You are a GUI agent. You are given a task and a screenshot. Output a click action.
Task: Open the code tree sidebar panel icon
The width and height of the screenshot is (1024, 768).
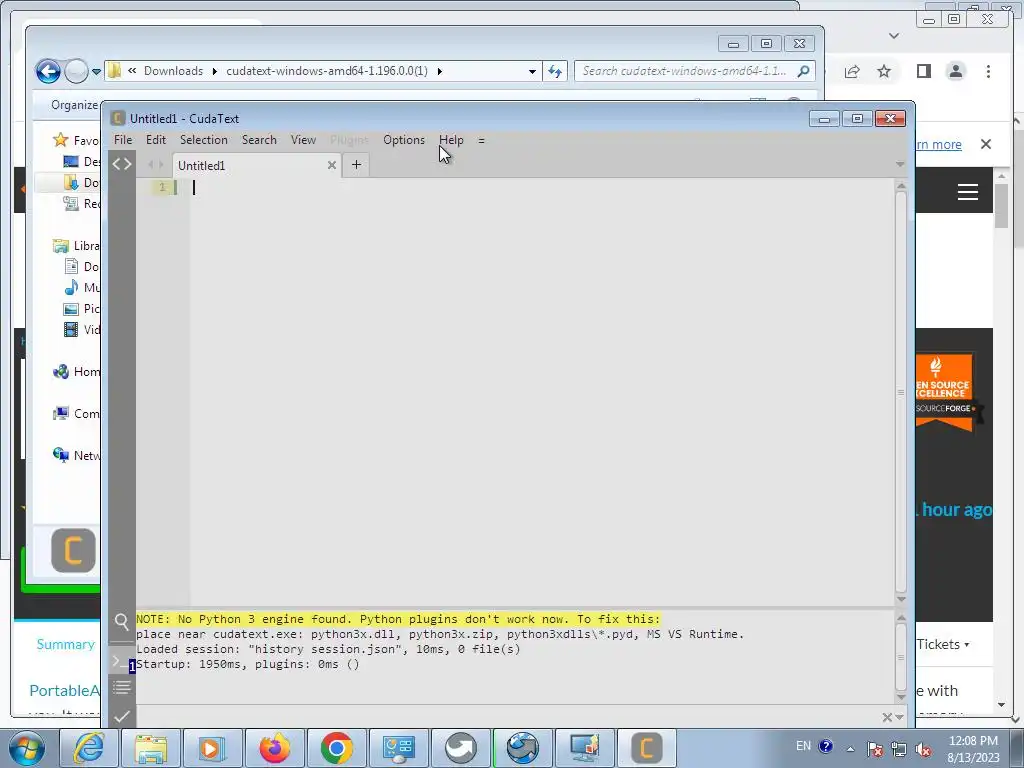121,164
